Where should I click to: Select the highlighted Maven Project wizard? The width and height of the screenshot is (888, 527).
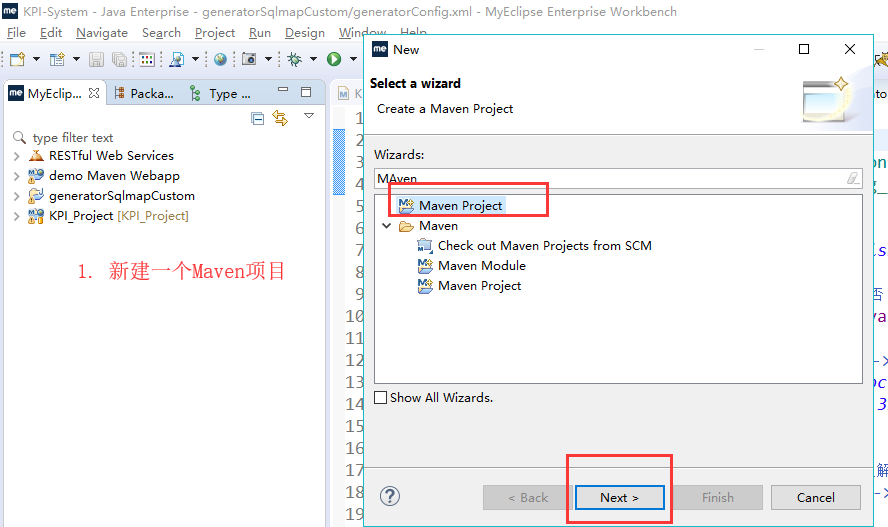pyautogui.click(x=451, y=205)
